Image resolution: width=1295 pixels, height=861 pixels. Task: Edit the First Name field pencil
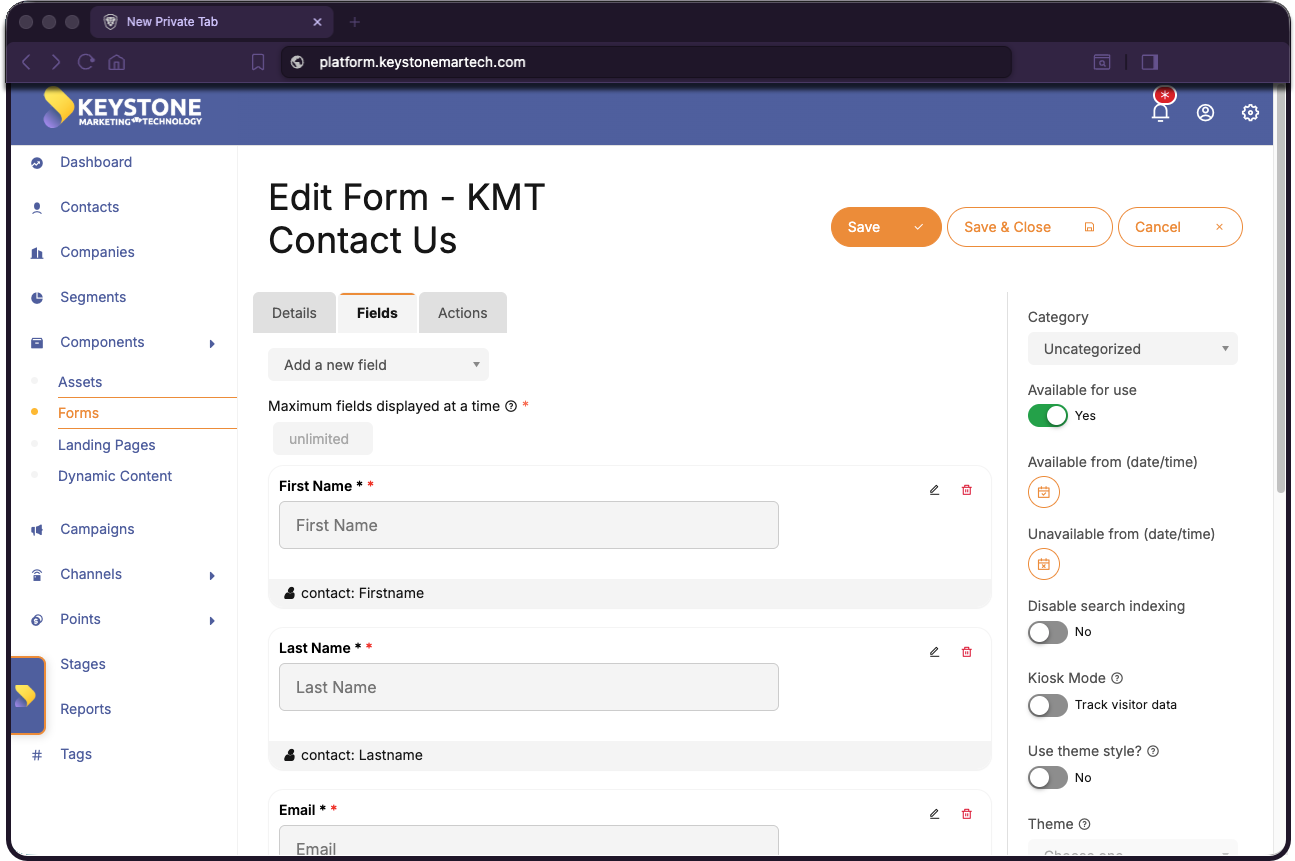click(934, 490)
